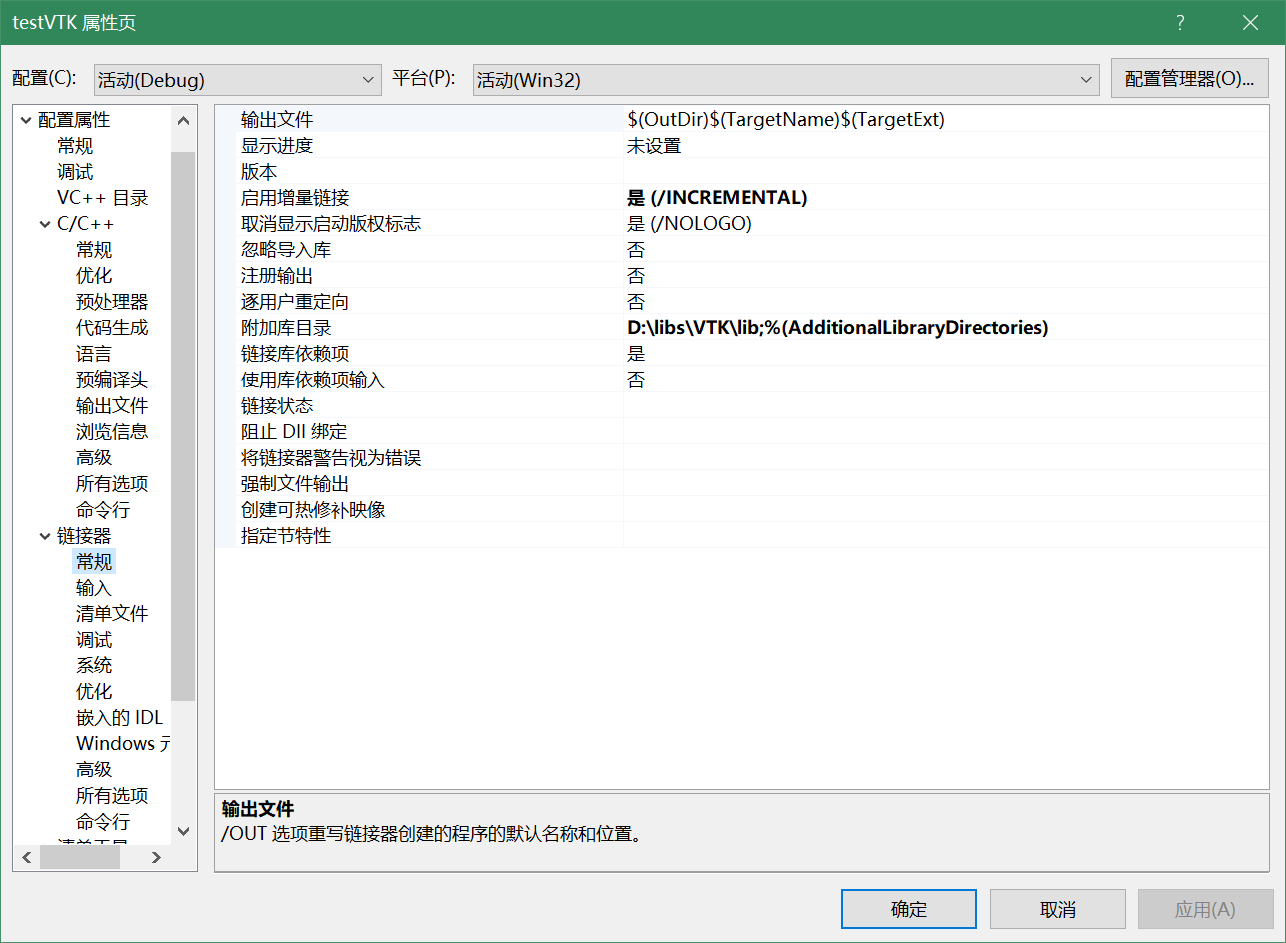1286x943 pixels.
Task: Select 清单文件 under 链接器
Action: [112, 614]
